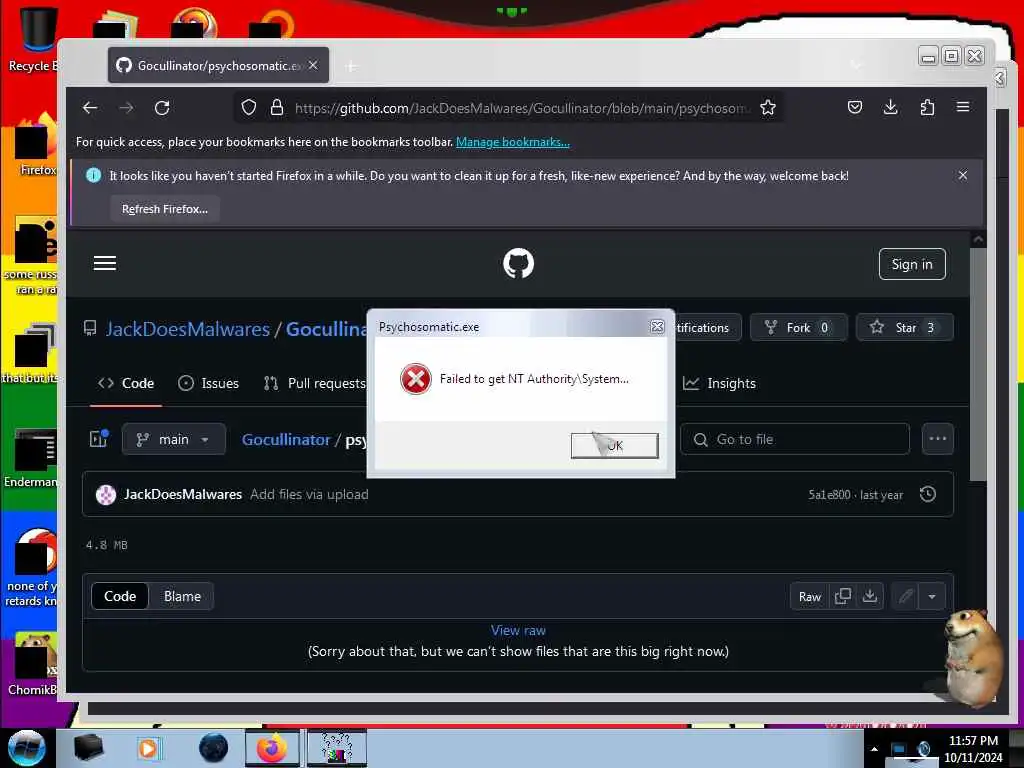
Task: Open the three-dots more file actions button
Action: point(938,439)
